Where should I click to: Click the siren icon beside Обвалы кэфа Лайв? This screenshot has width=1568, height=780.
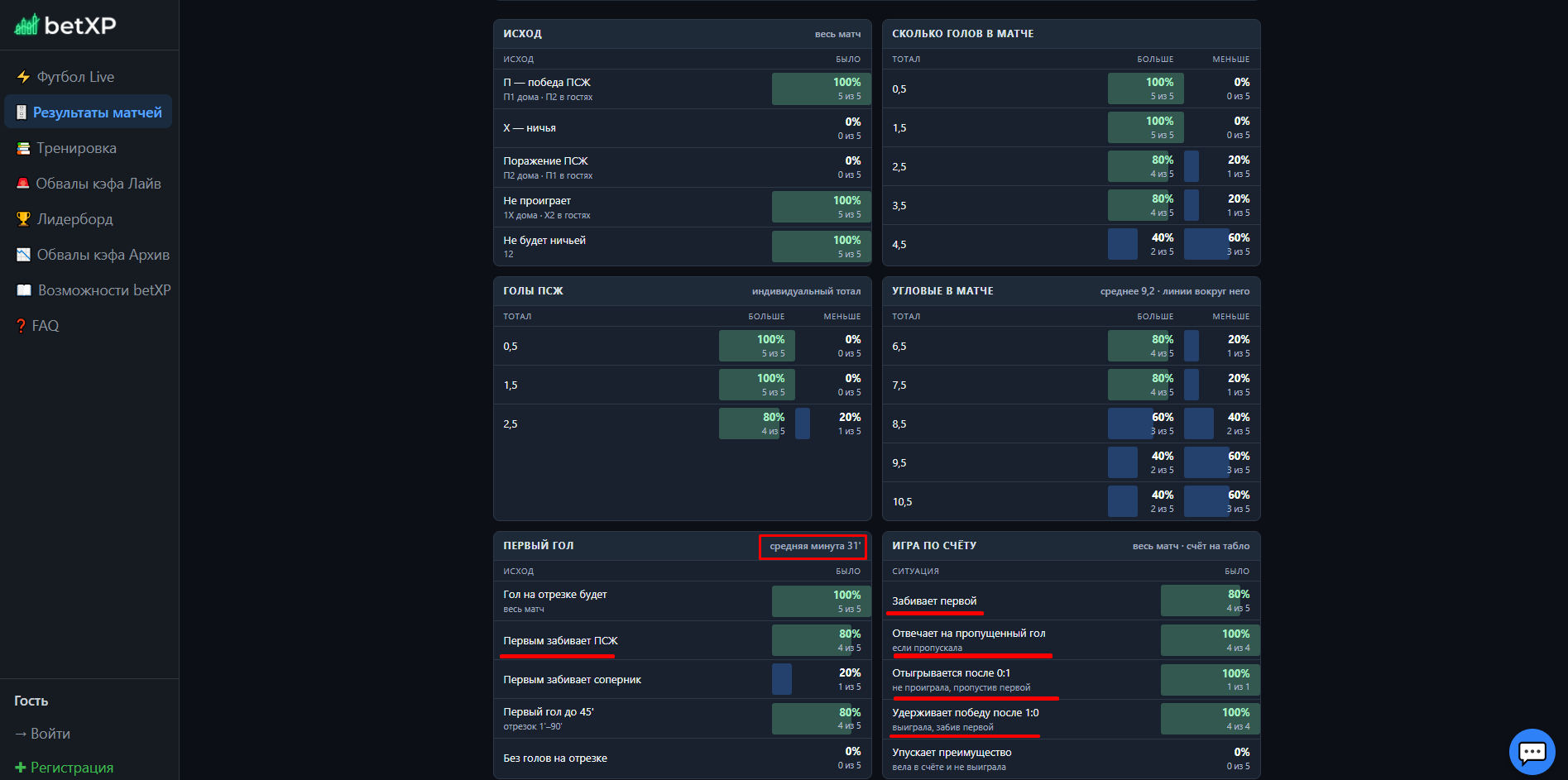pyautogui.click(x=23, y=184)
